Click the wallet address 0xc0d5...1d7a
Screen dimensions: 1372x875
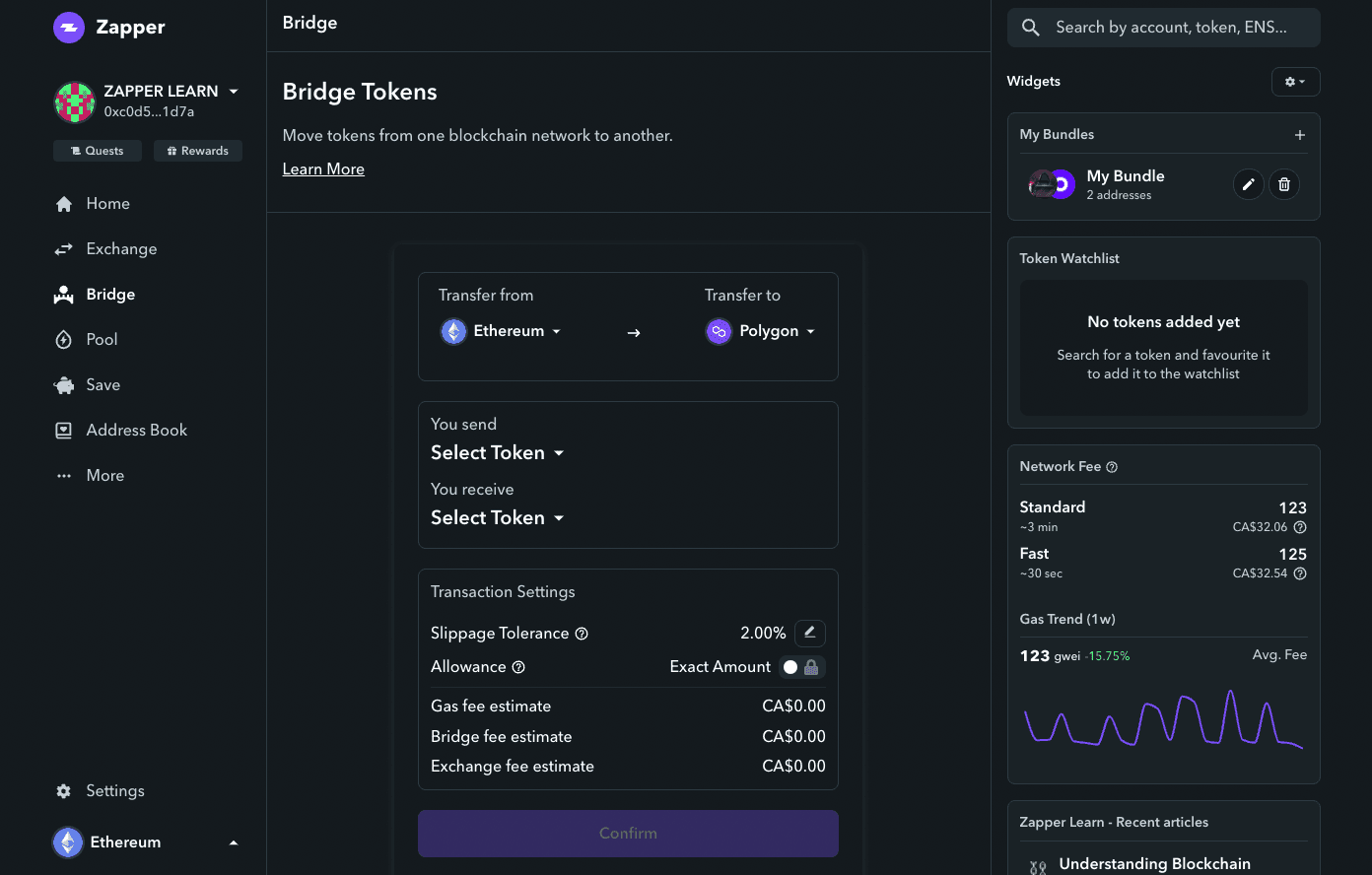(149, 112)
